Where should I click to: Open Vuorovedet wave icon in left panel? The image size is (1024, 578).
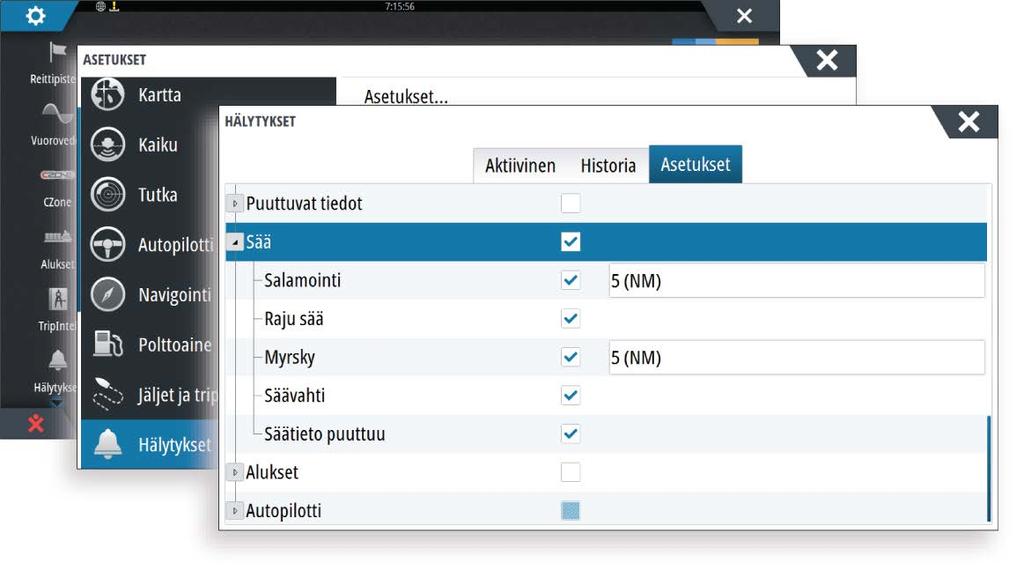[x=57, y=113]
